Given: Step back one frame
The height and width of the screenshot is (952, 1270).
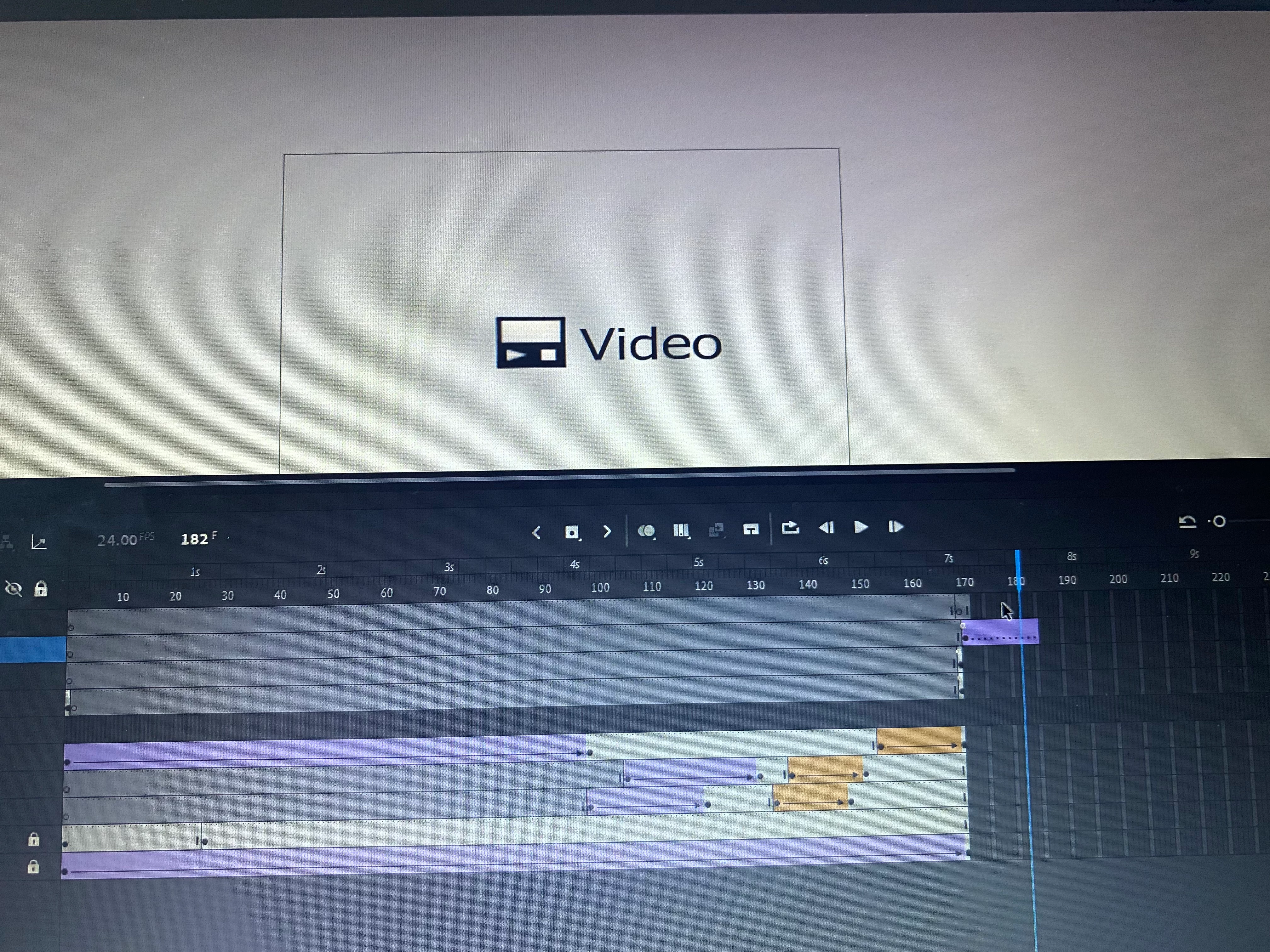Looking at the screenshot, I should [x=826, y=527].
